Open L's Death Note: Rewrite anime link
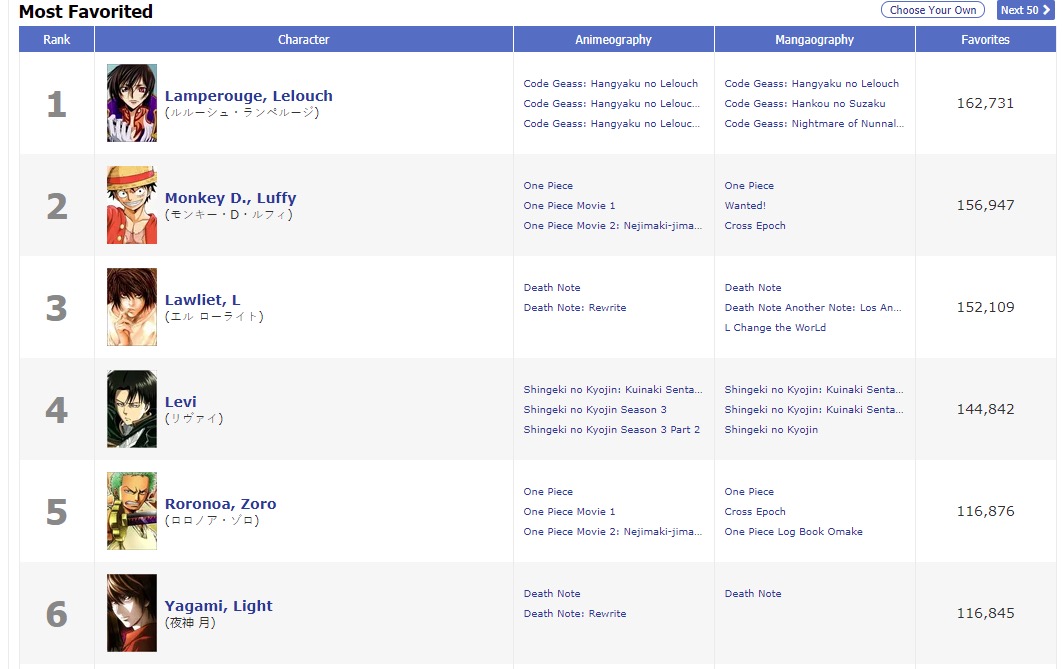1062x669 pixels. coord(574,307)
